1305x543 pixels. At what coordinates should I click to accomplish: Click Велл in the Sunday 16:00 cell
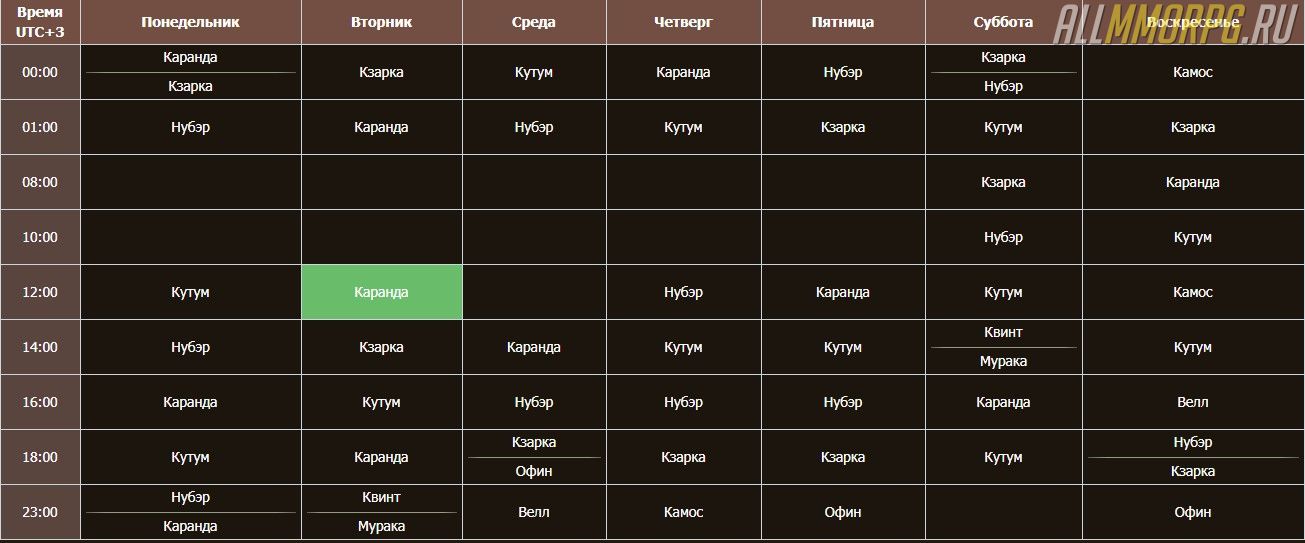click(x=1192, y=402)
